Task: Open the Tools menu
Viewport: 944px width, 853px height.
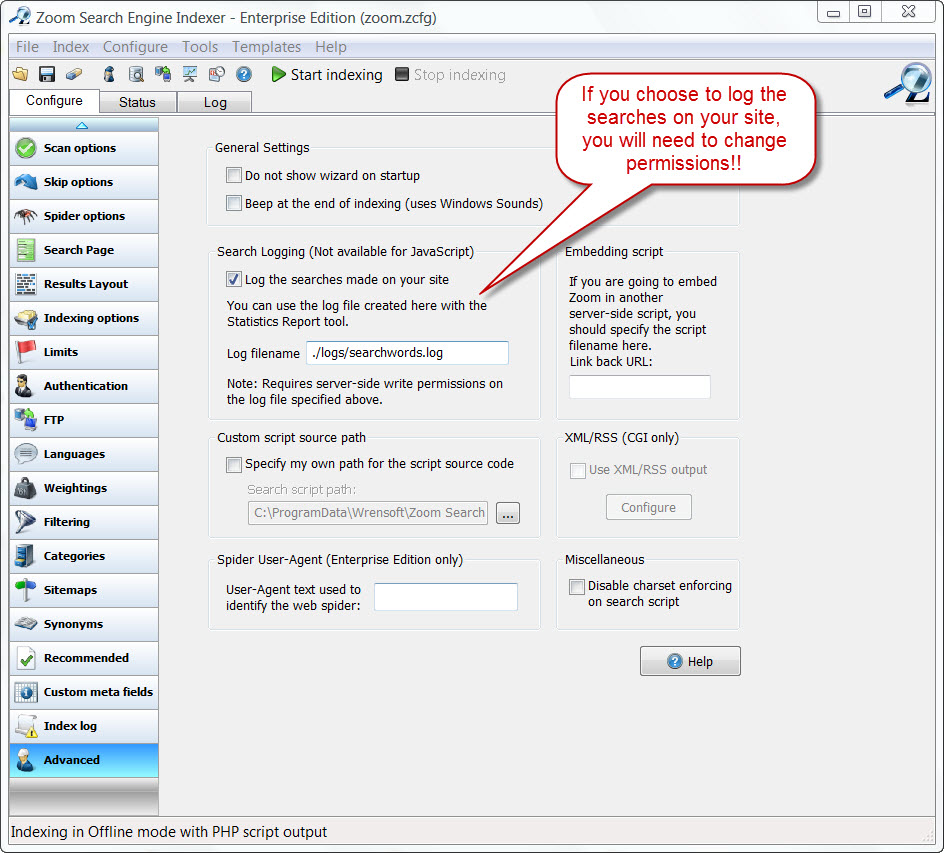Action: pyautogui.click(x=200, y=47)
